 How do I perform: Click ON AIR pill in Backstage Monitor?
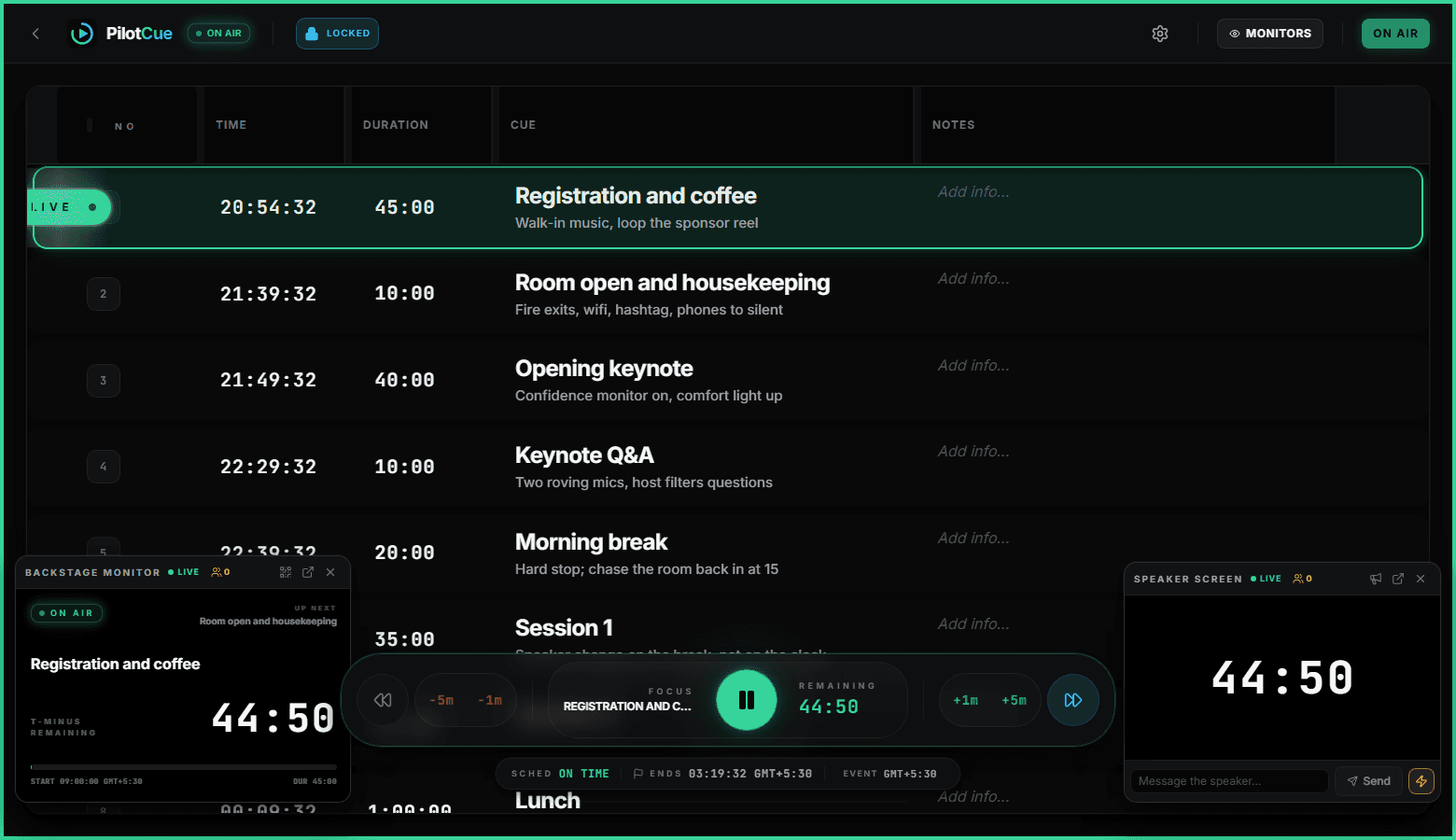click(67, 613)
